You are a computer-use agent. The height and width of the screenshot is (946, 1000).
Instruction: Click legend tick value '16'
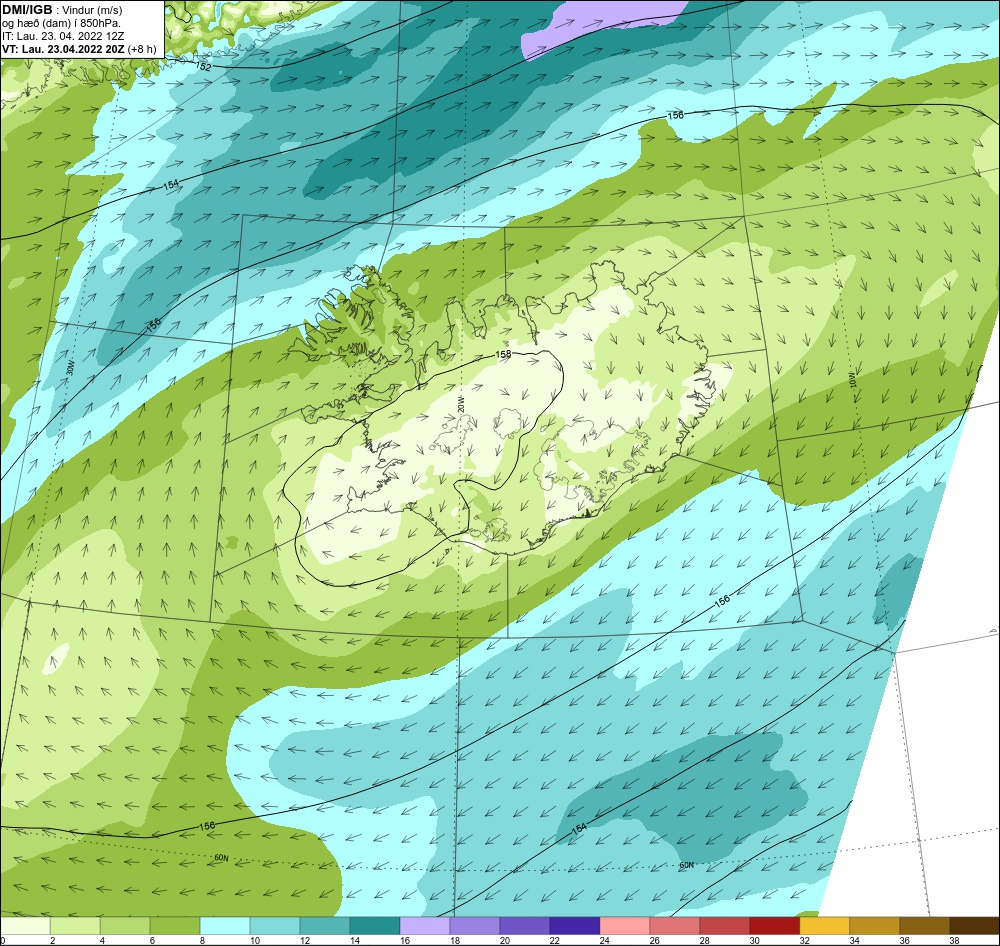point(405,940)
